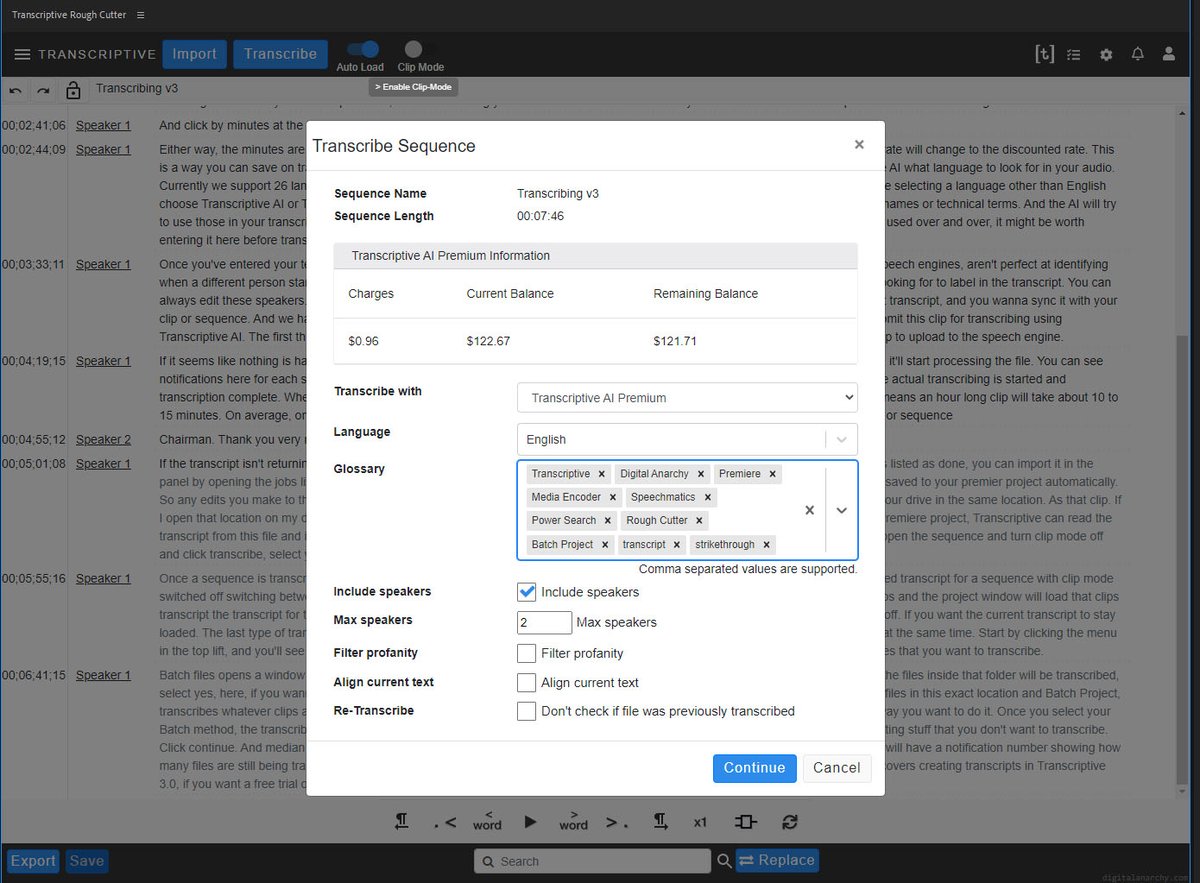Click the $121.71 remaining balance value
Image resolution: width=1200 pixels, height=883 pixels.
coord(675,341)
